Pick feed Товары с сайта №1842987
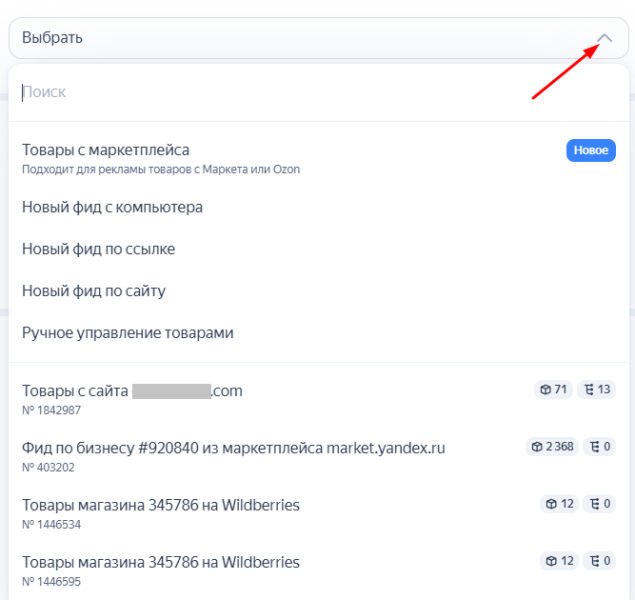This screenshot has width=635, height=600. [x=318, y=399]
